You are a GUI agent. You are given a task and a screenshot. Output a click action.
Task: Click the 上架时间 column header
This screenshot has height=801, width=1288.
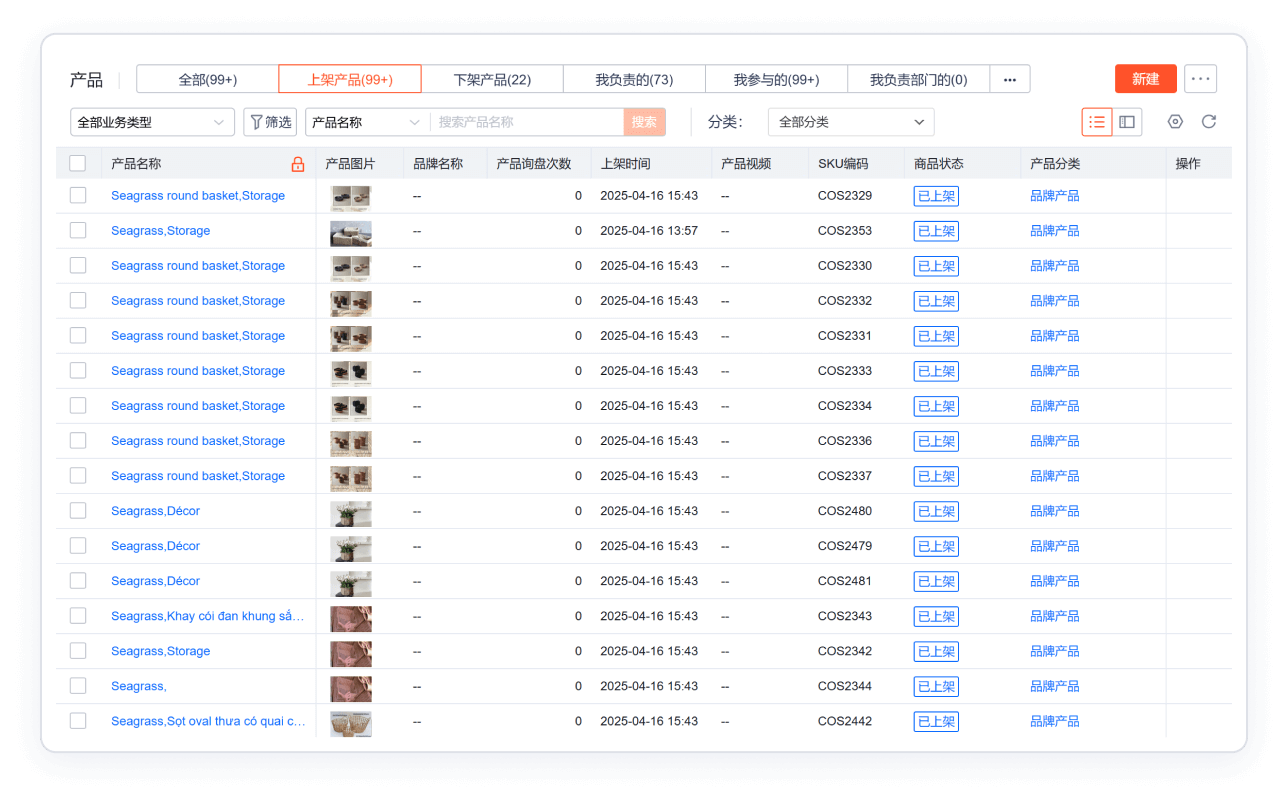(625, 164)
